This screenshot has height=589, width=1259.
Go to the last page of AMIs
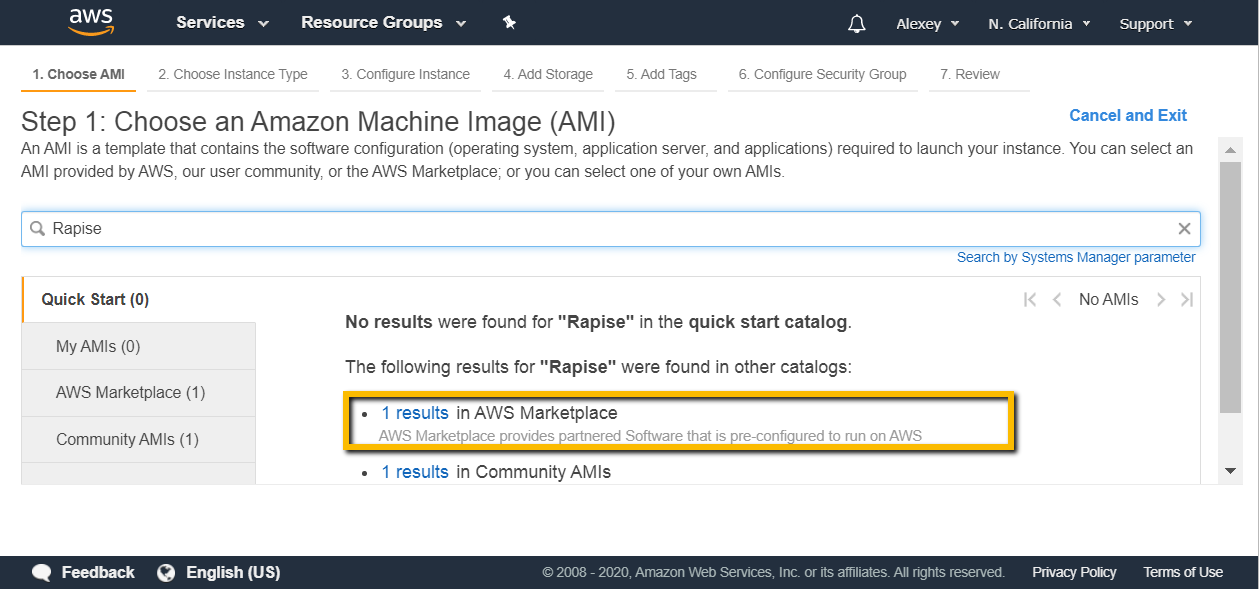pyautogui.click(x=1186, y=299)
